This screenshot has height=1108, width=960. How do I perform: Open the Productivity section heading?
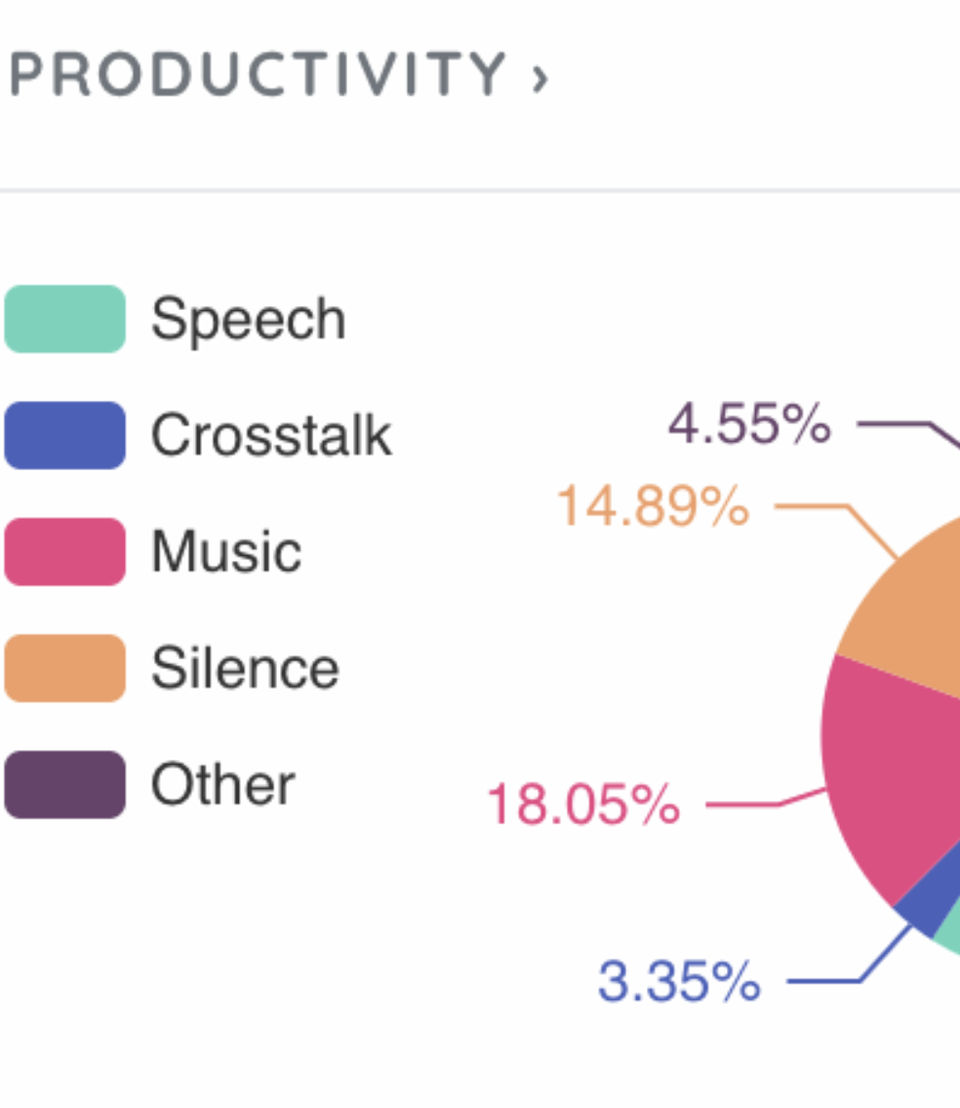pyautogui.click(x=258, y=74)
